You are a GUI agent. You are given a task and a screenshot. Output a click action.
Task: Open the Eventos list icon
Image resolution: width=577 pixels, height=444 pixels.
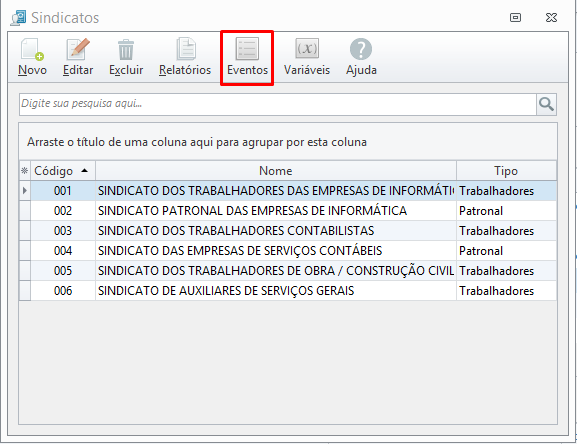click(247, 57)
